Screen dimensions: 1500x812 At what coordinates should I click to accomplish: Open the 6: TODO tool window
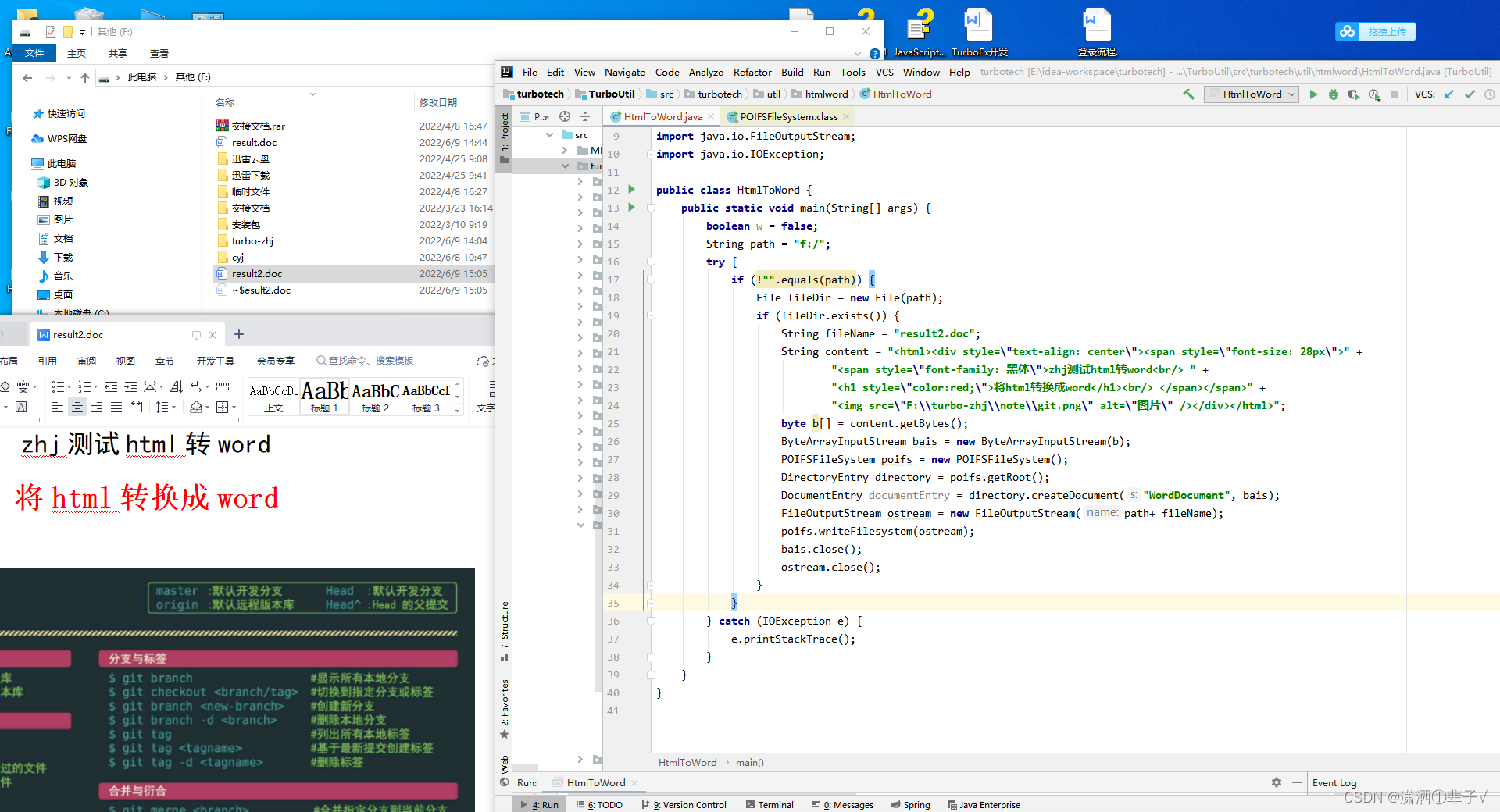coord(599,805)
